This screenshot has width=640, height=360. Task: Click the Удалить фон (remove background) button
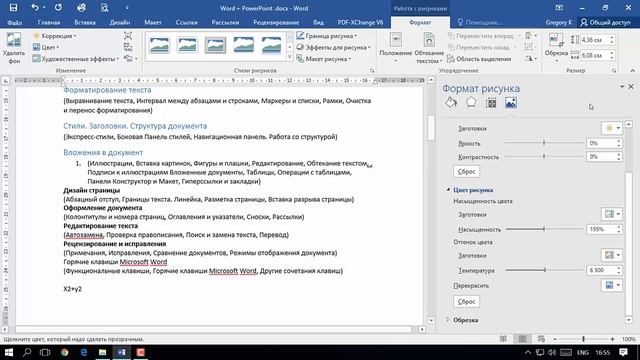point(14,48)
